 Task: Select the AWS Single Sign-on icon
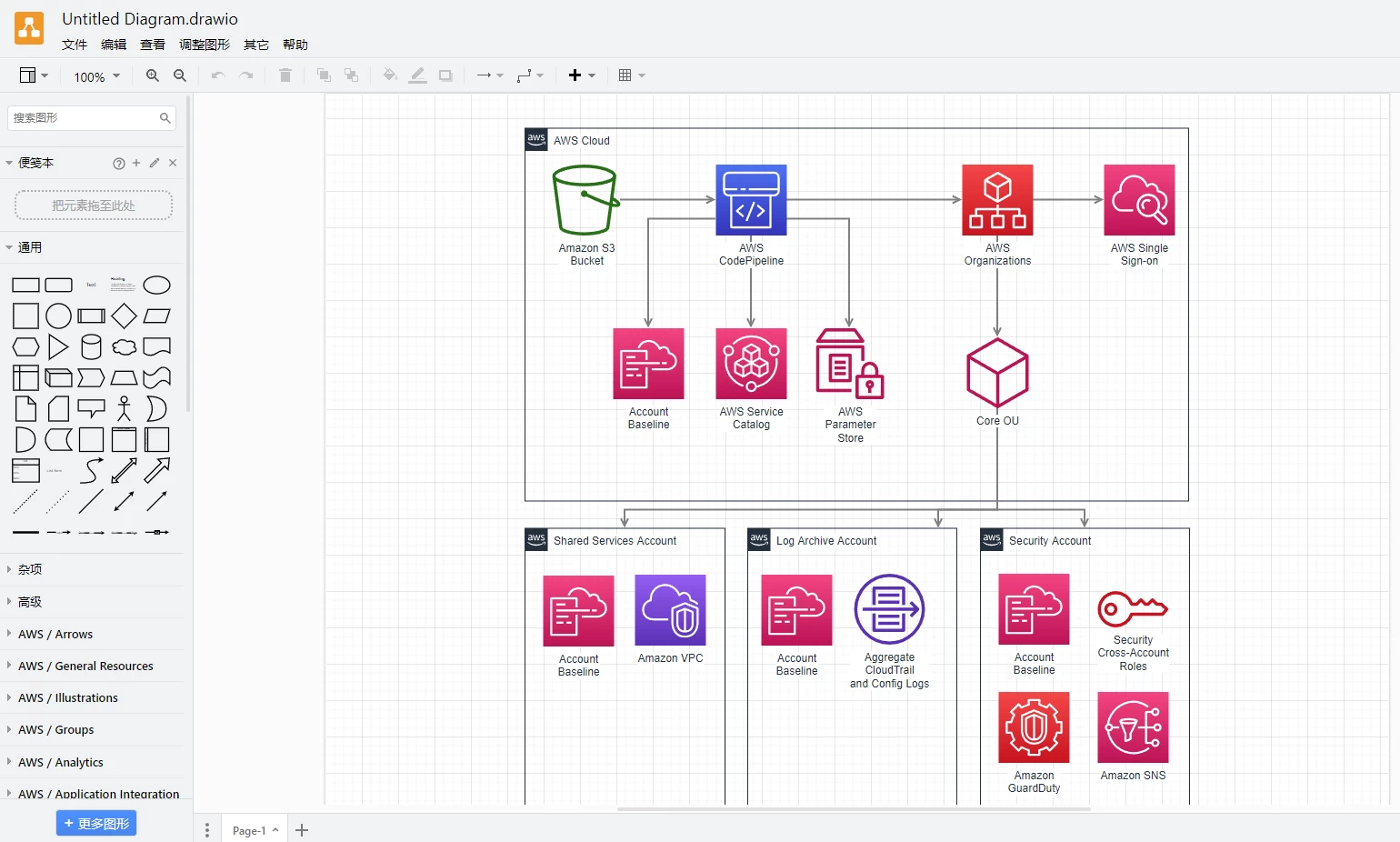pos(1139,200)
